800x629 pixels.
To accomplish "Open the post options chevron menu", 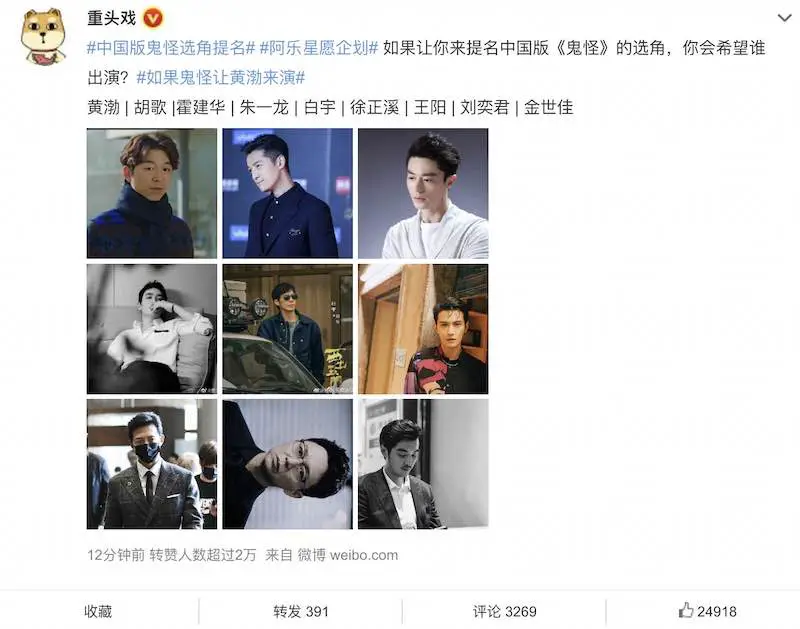I will tap(784, 18).
